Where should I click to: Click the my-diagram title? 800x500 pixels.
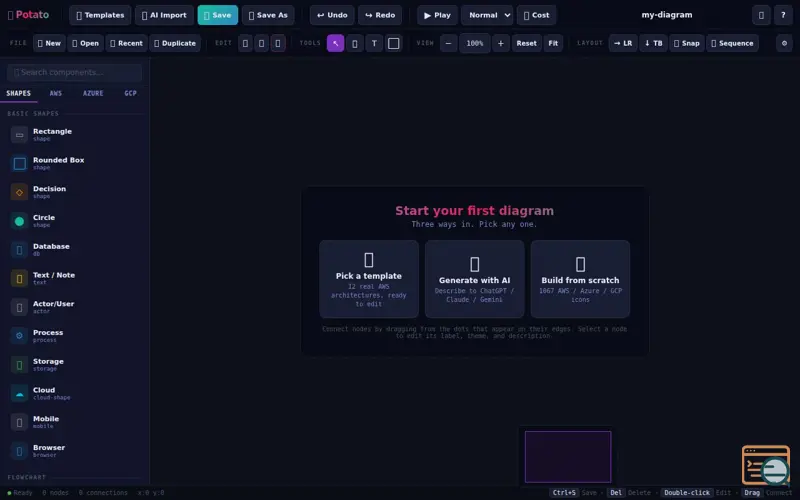pyautogui.click(x=667, y=15)
